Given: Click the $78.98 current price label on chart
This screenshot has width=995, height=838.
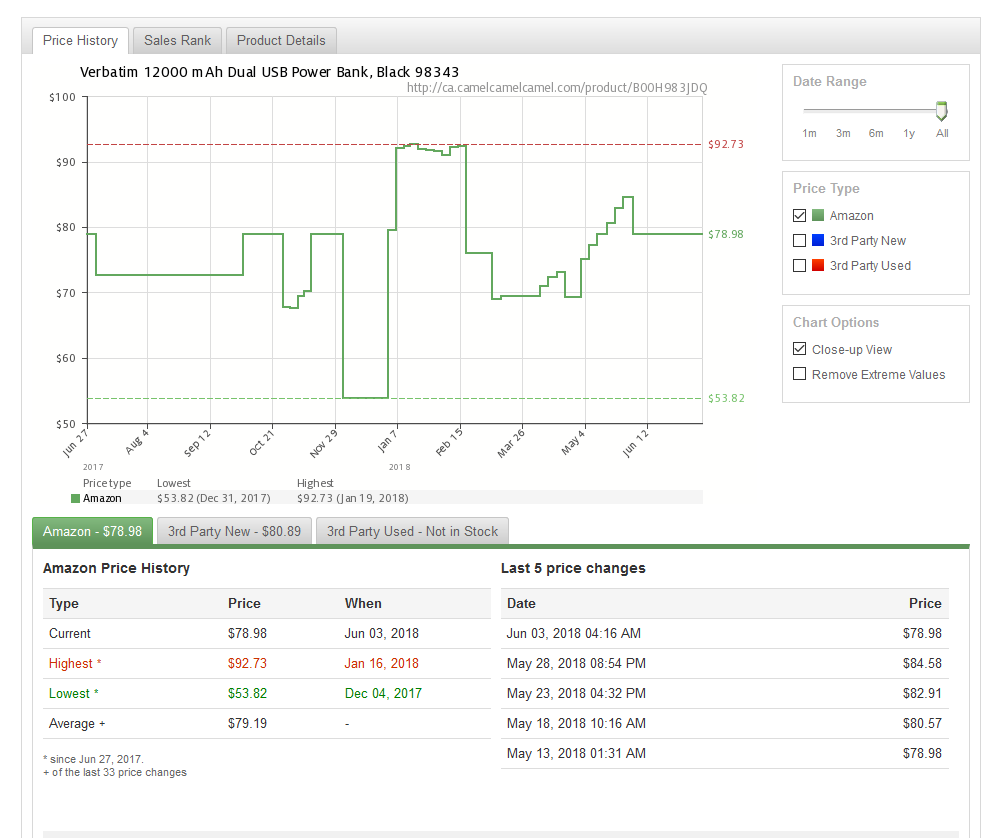Looking at the screenshot, I should [x=726, y=234].
